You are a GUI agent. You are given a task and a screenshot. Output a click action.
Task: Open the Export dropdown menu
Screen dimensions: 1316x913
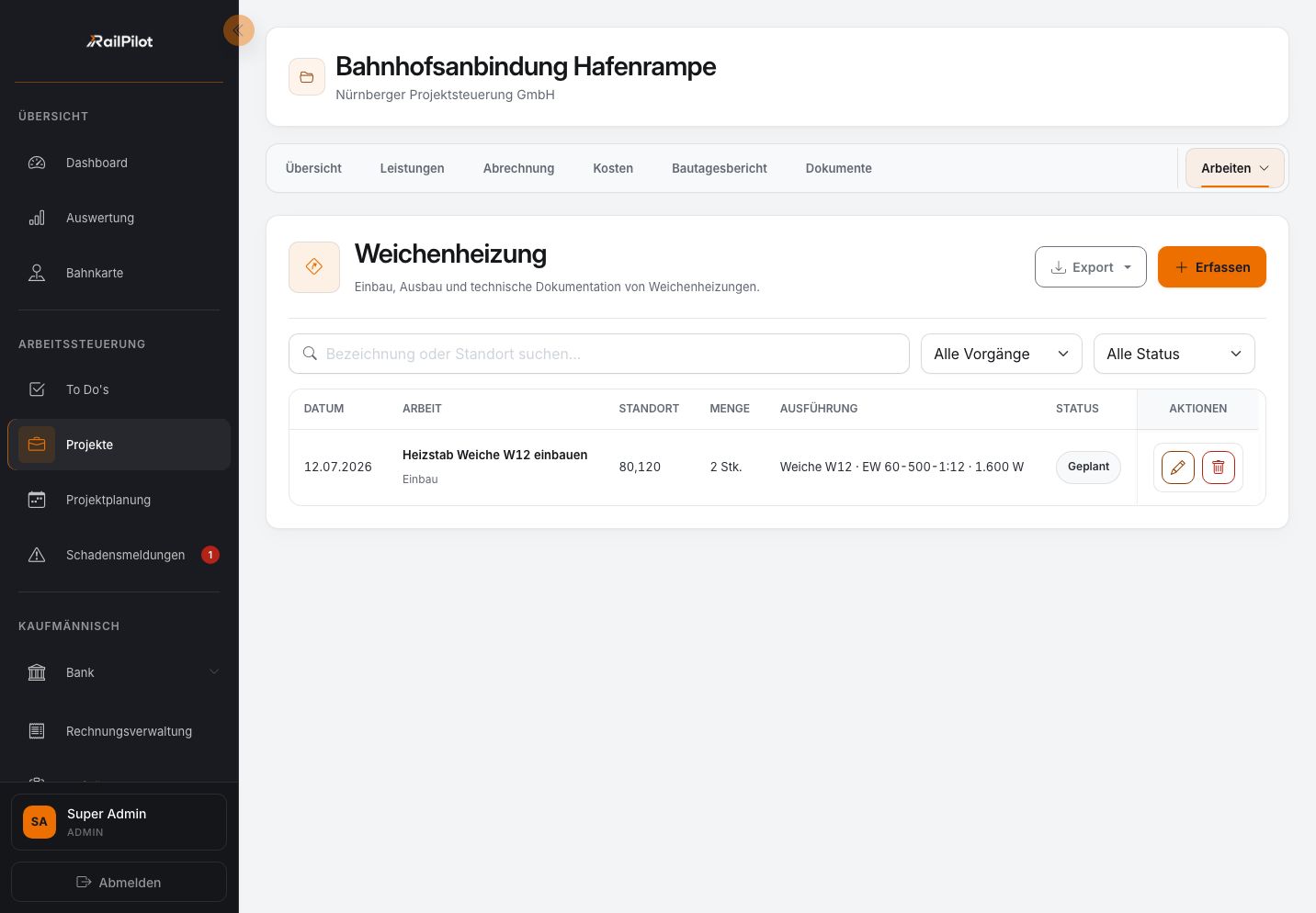click(1091, 267)
